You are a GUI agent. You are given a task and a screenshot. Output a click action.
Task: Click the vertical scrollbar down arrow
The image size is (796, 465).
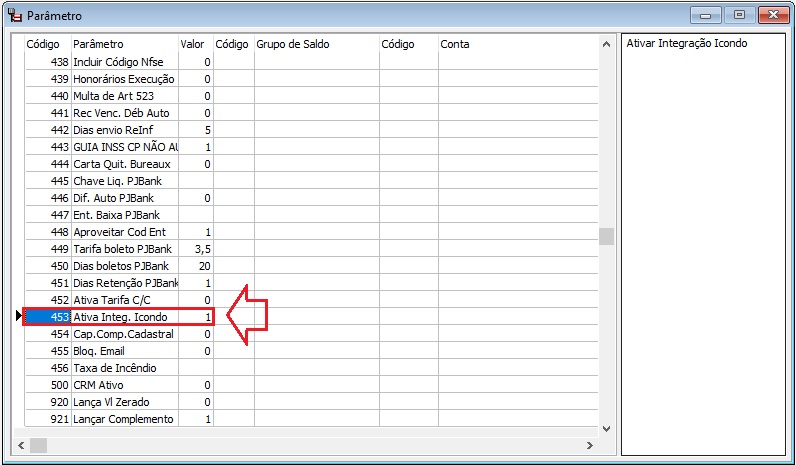click(606, 427)
